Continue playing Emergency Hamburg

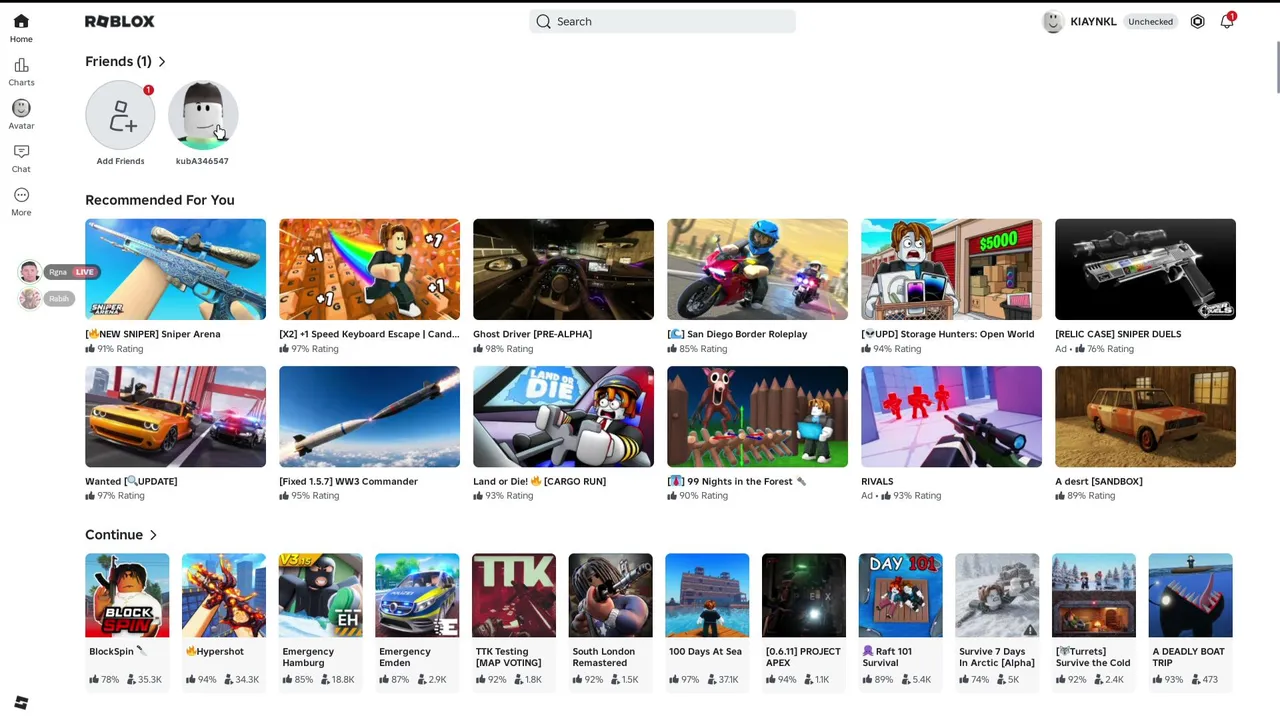tap(320, 595)
